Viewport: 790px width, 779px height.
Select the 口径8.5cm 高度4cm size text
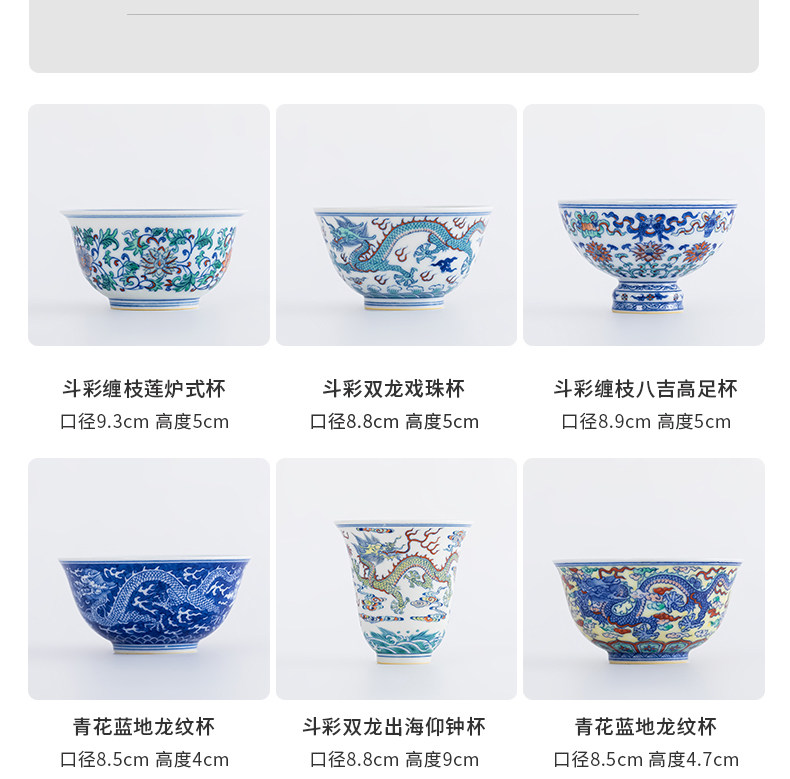(144, 759)
